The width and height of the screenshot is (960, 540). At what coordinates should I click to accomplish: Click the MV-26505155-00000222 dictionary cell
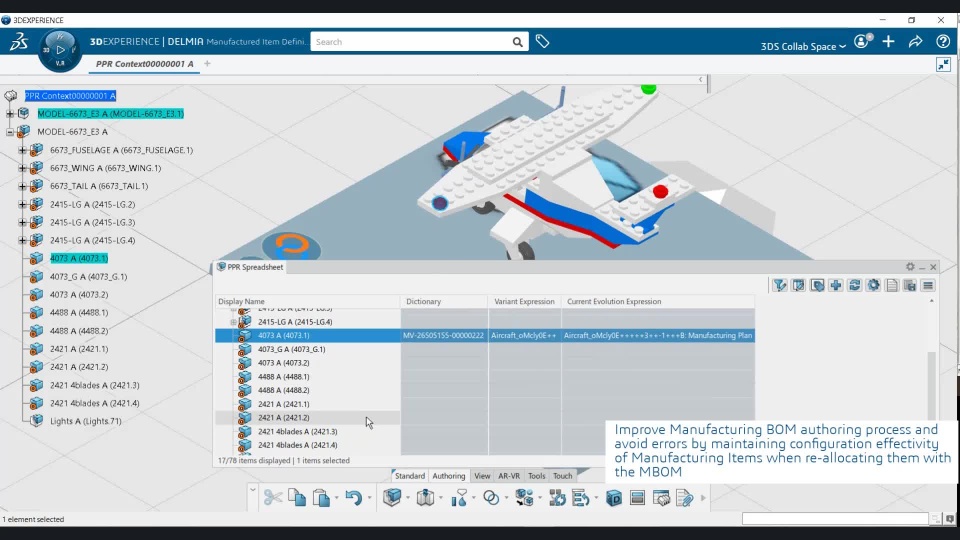[x=443, y=336]
